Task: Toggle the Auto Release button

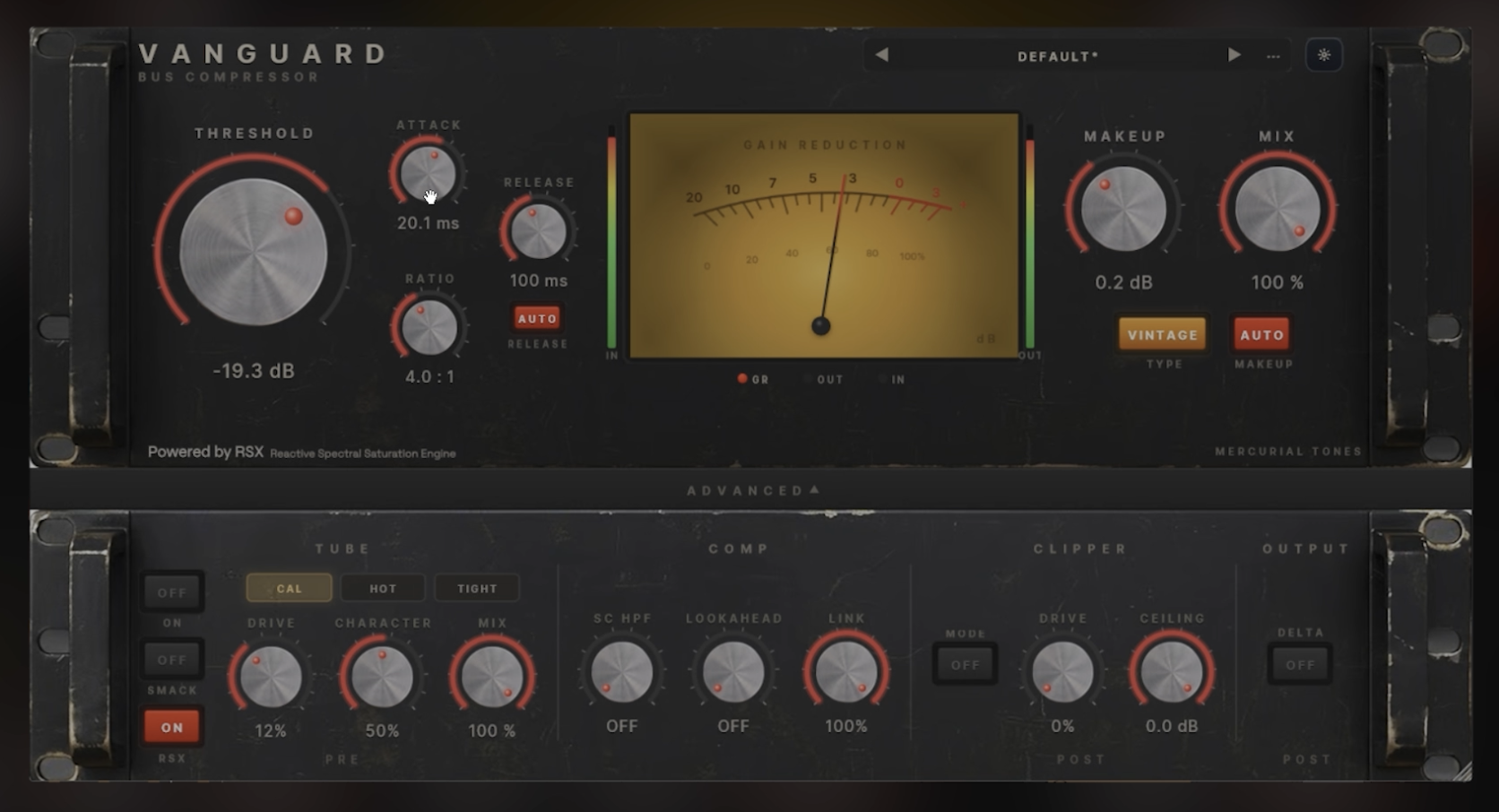Action: point(537,318)
